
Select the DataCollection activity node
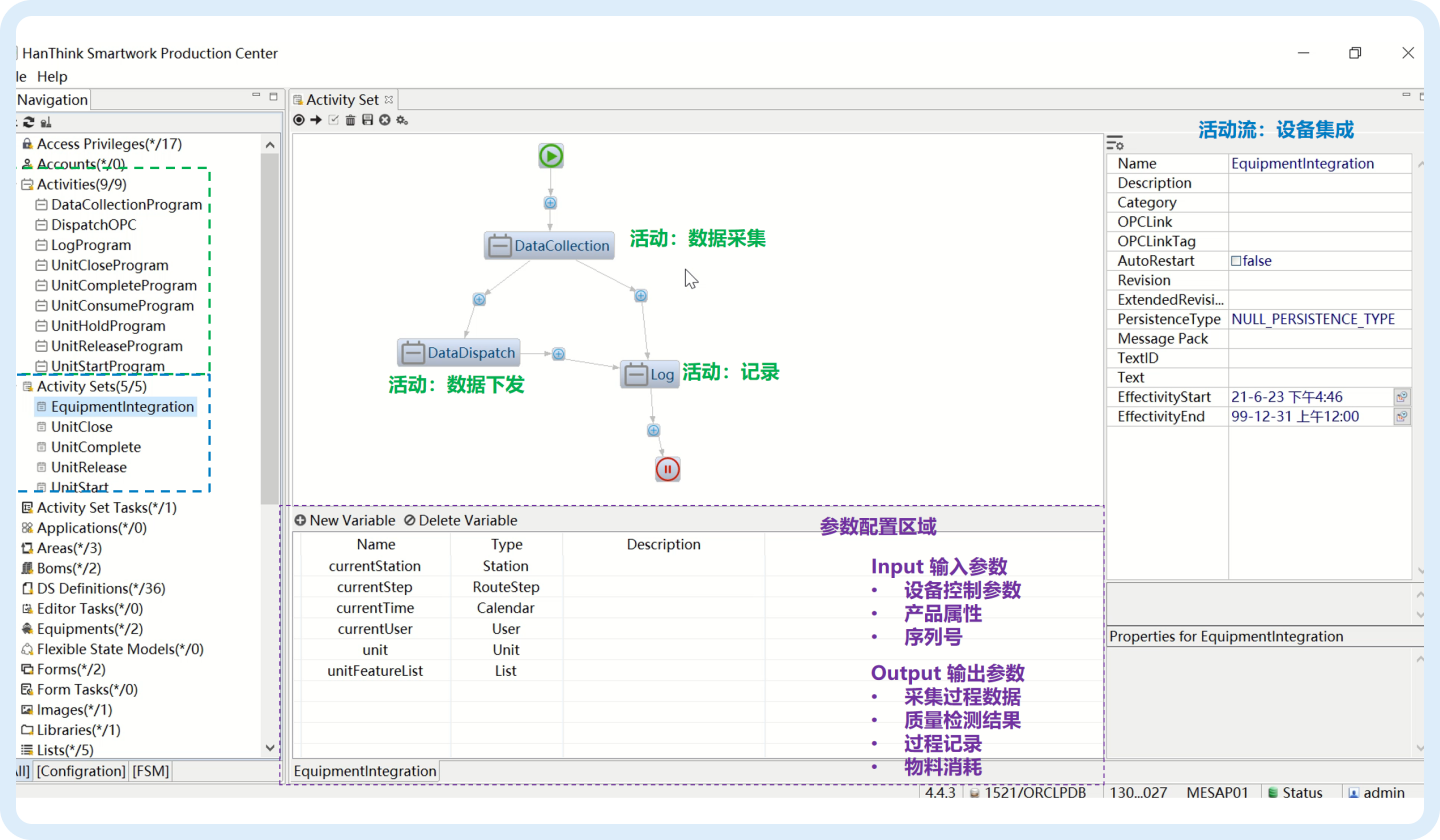coord(549,246)
